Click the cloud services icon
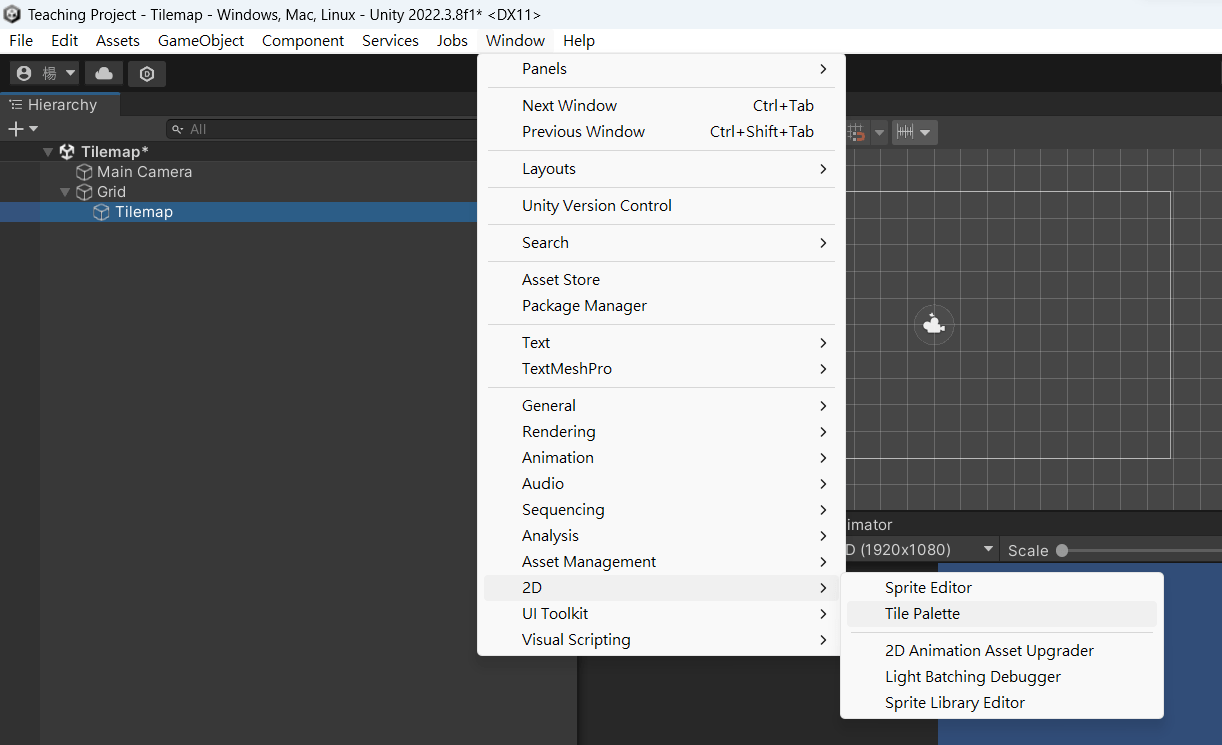The width and height of the screenshot is (1222, 745). pyautogui.click(x=104, y=73)
